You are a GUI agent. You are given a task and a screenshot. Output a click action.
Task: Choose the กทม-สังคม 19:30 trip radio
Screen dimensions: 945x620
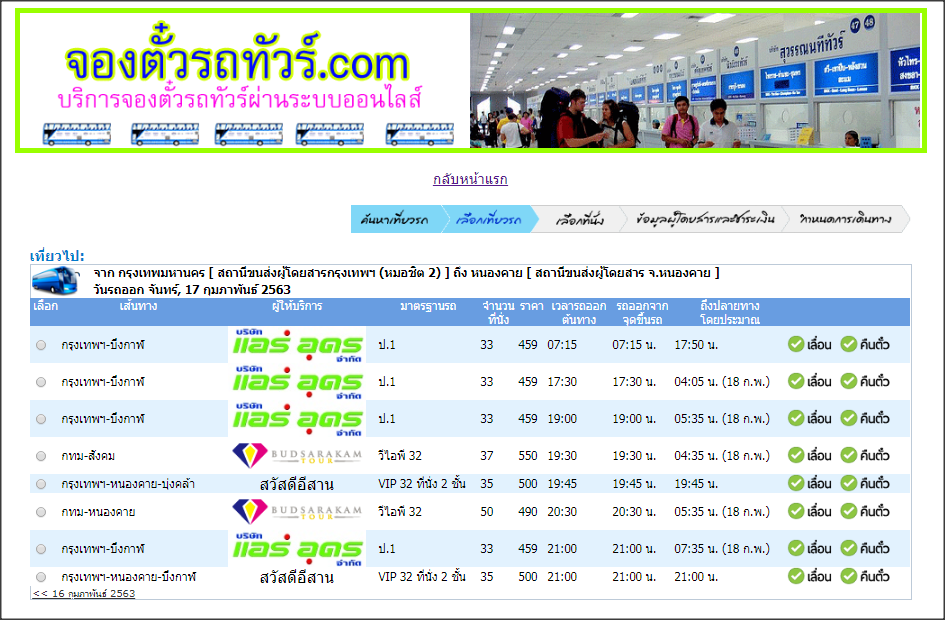click(x=41, y=456)
